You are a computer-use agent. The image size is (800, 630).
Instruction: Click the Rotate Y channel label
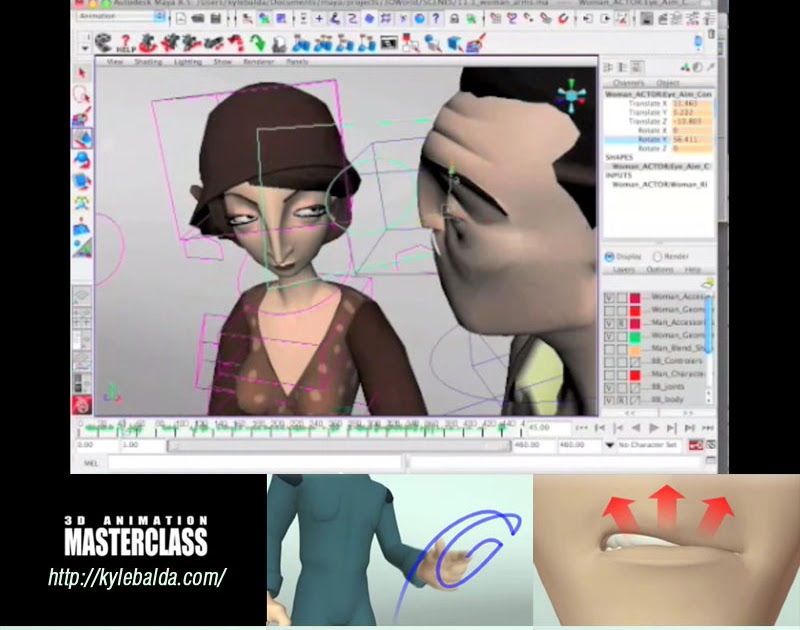653,140
